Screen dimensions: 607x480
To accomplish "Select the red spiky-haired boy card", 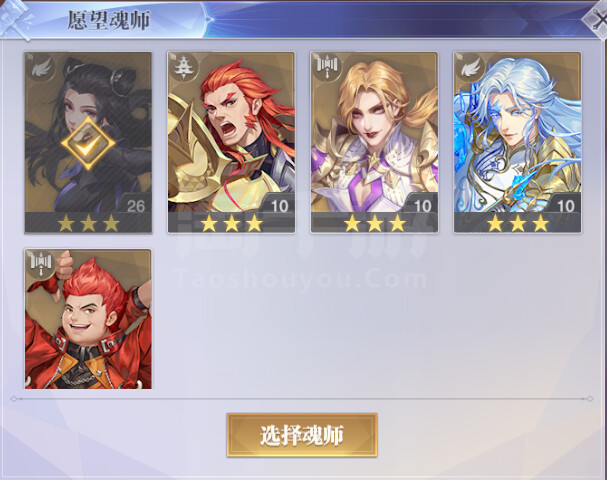I will (x=88, y=319).
